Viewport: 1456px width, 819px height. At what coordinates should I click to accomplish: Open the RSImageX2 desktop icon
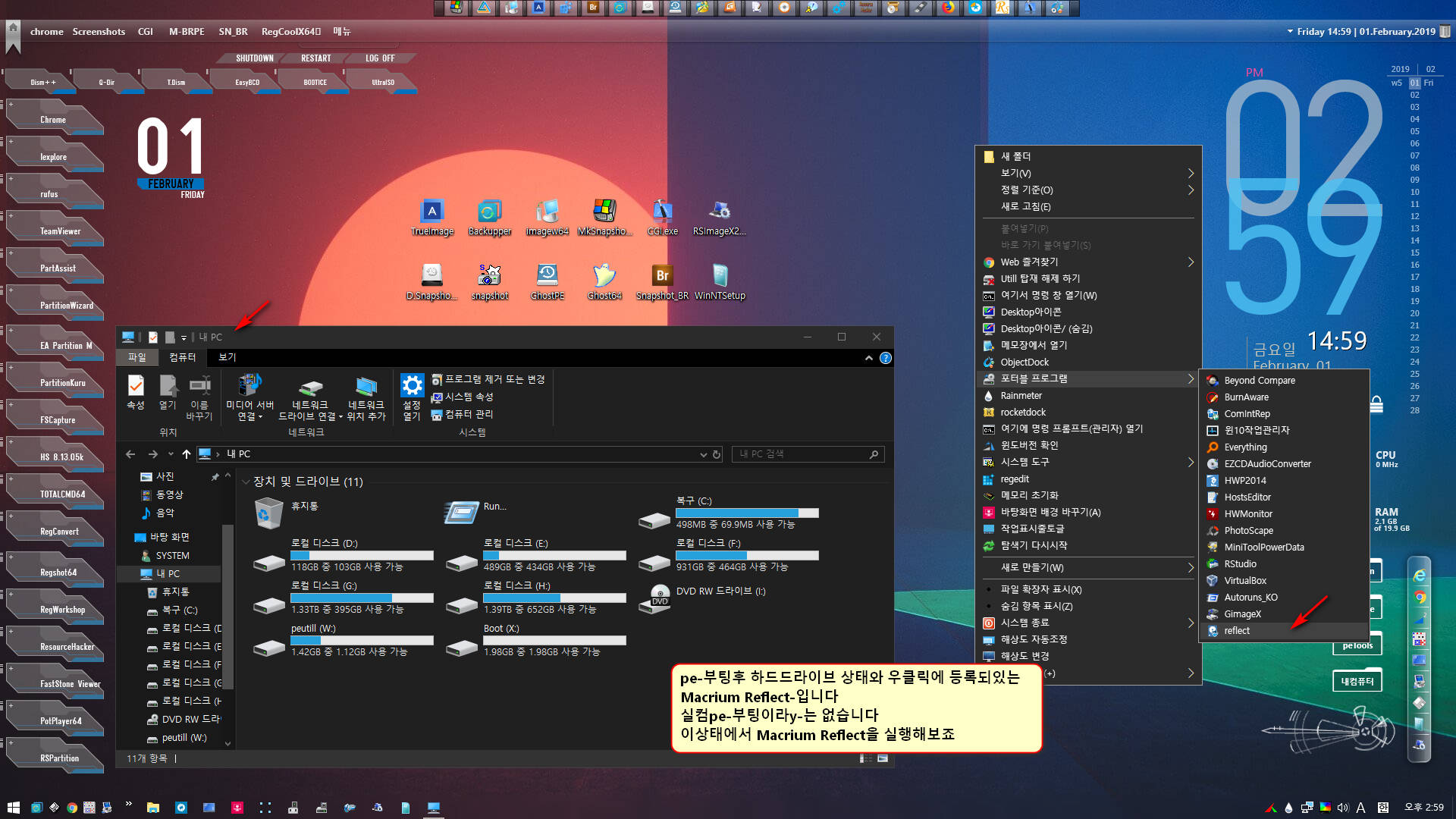tap(719, 218)
